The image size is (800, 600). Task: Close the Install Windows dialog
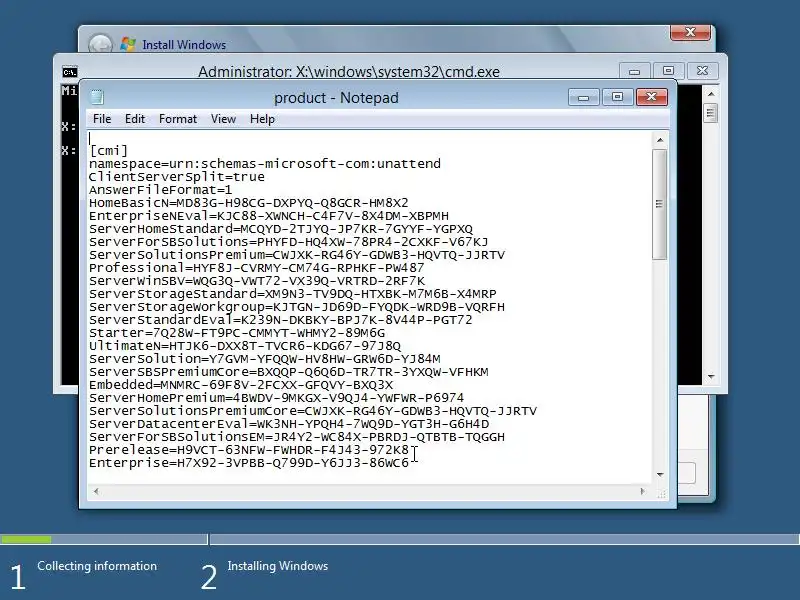[690, 32]
